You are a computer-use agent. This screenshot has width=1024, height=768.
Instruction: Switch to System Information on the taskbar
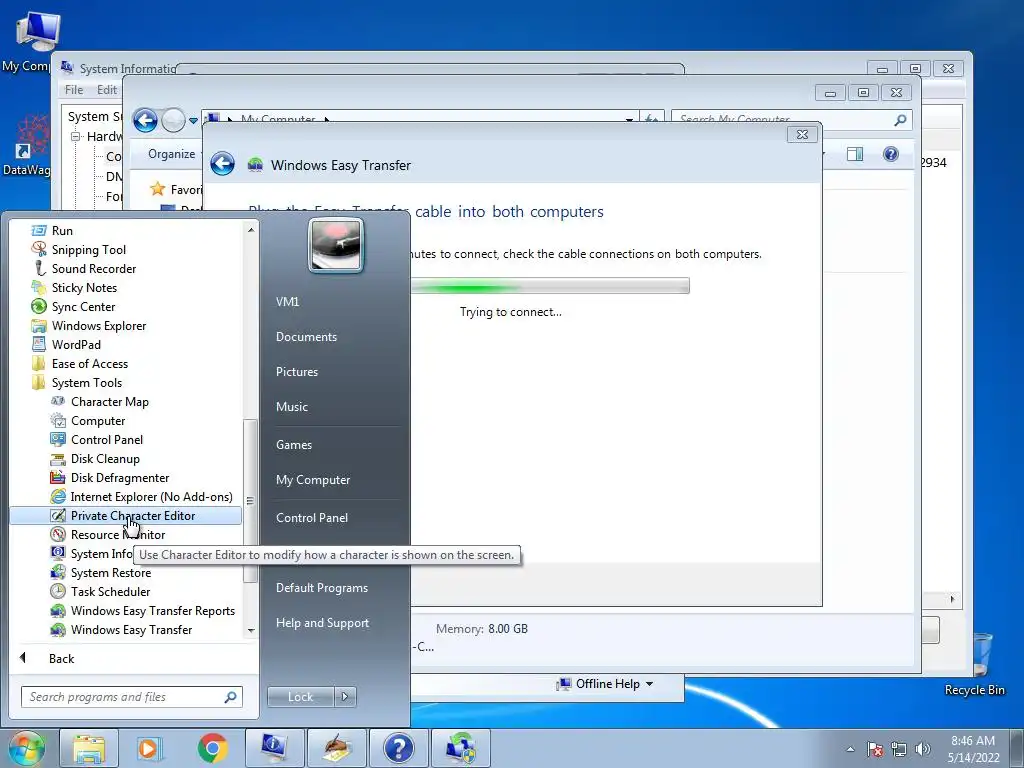[274, 748]
